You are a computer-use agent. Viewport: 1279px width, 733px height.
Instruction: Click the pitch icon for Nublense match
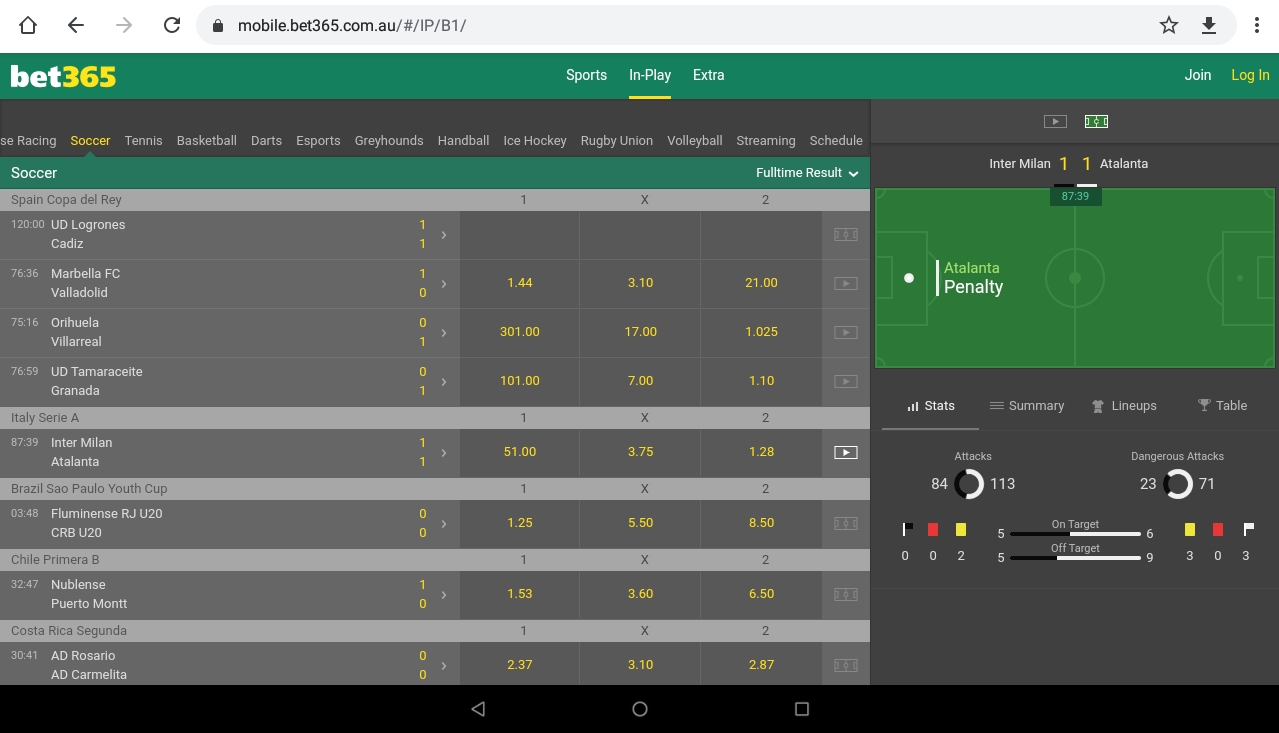point(846,595)
